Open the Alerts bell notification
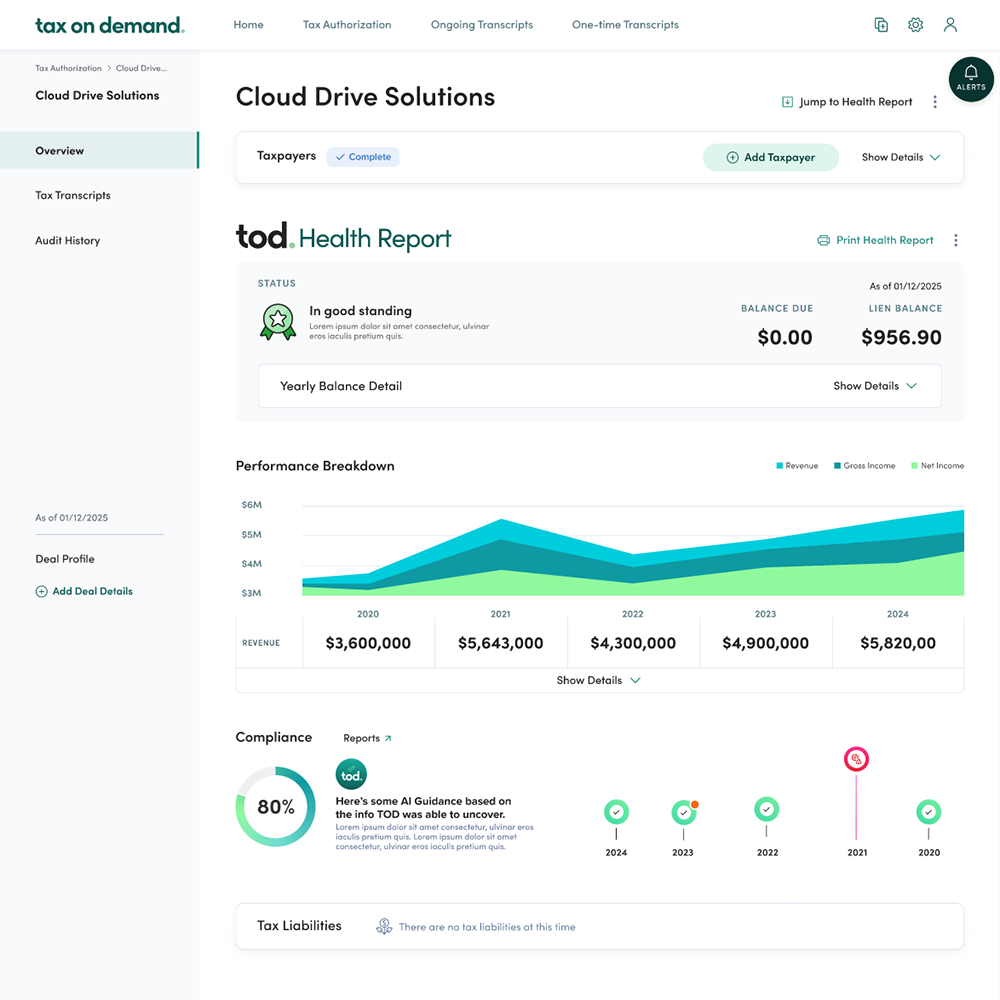1000x1000 pixels. point(970,78)
